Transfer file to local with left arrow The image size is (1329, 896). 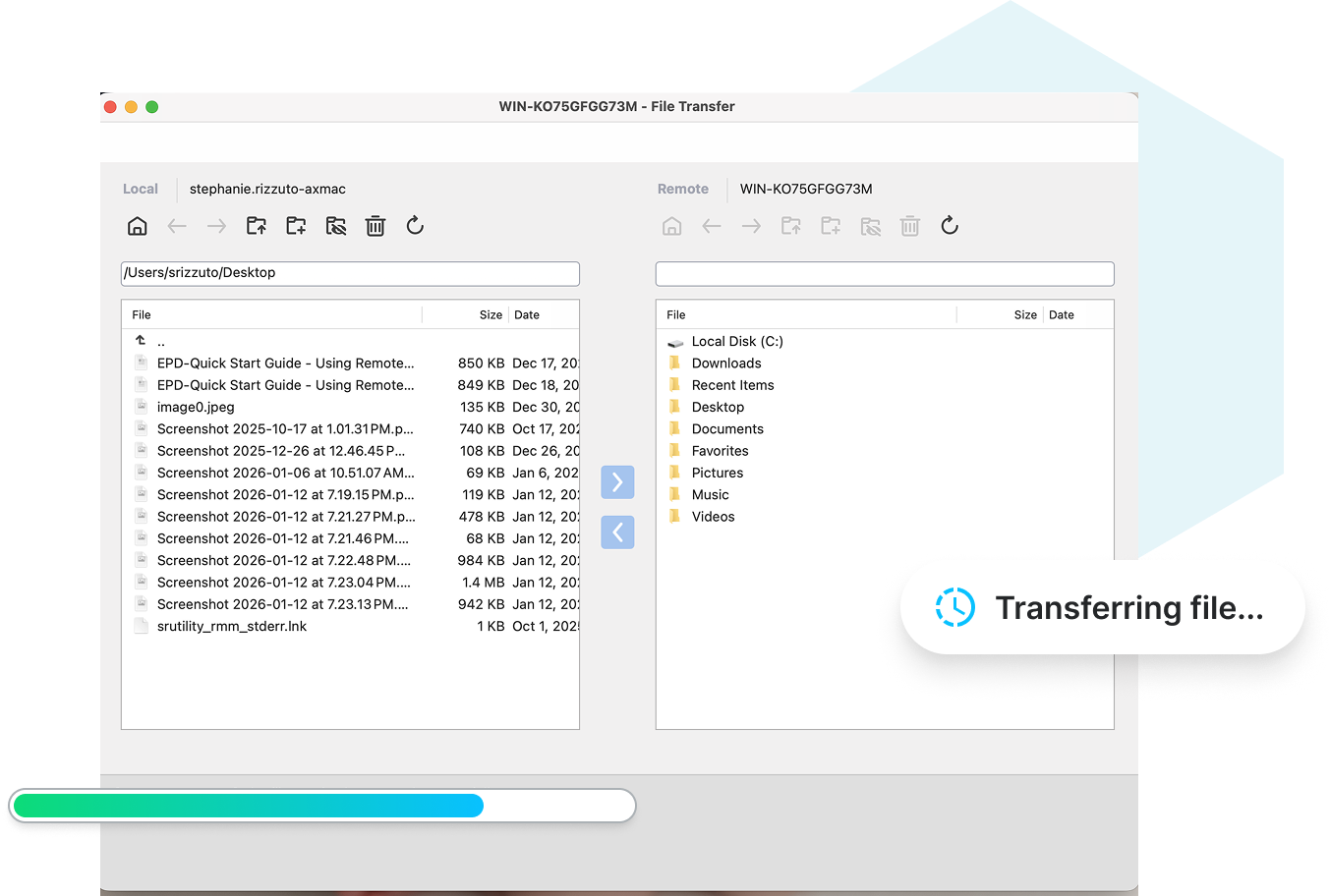(x=617, y=532)
